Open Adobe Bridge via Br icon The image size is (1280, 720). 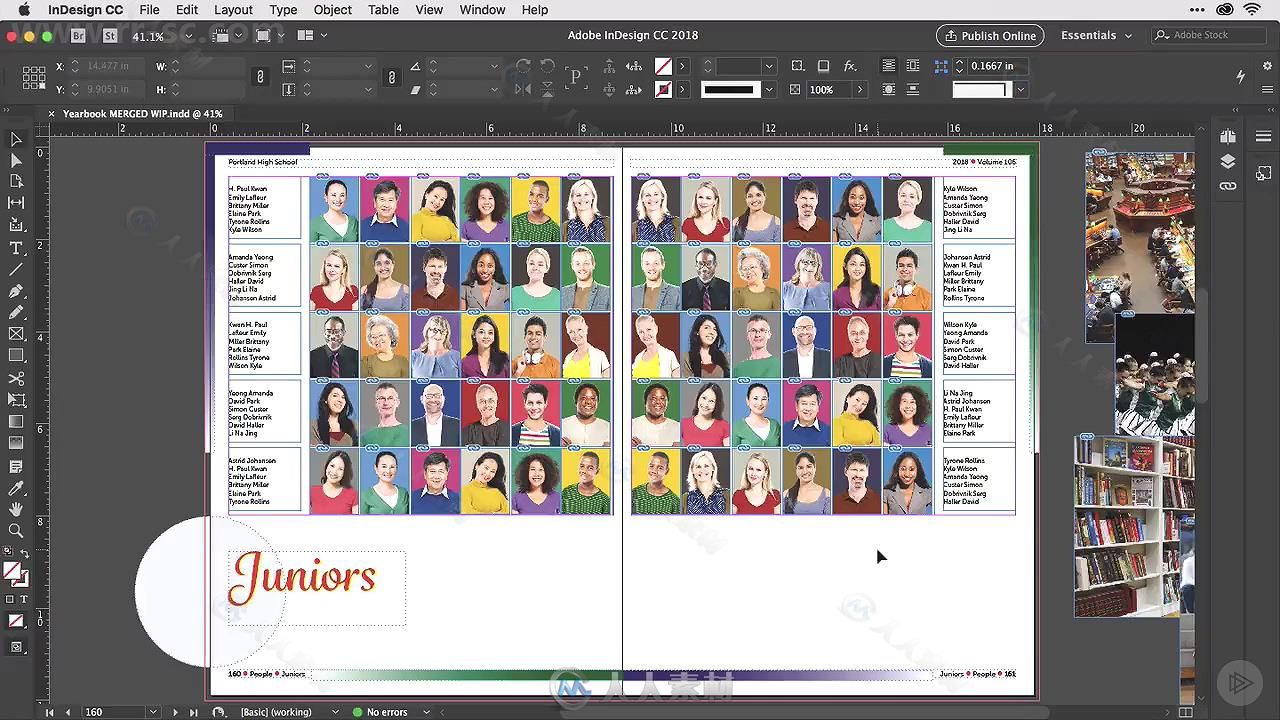click(x=79, y=36)
